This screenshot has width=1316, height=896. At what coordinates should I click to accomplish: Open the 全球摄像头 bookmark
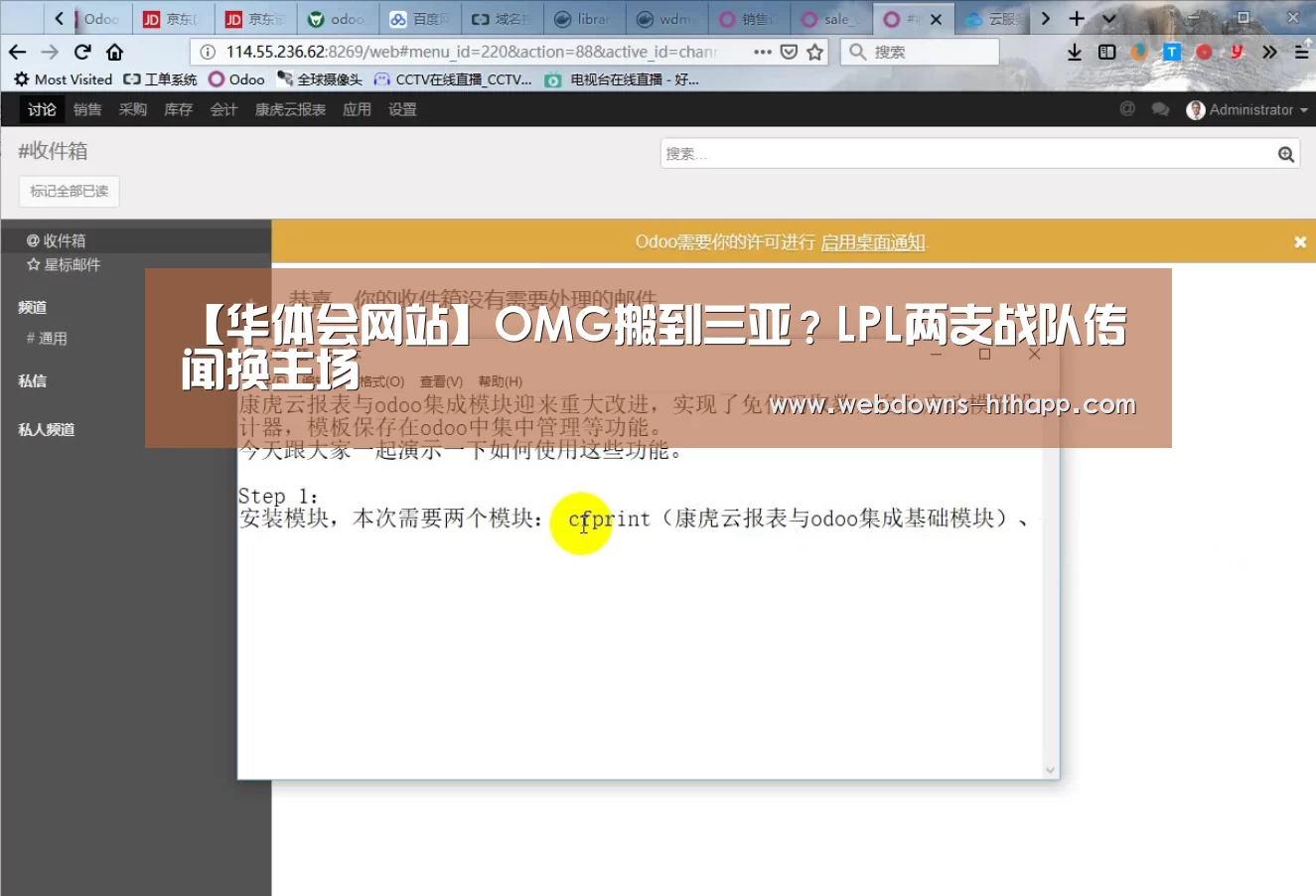(x=320, y=79)
